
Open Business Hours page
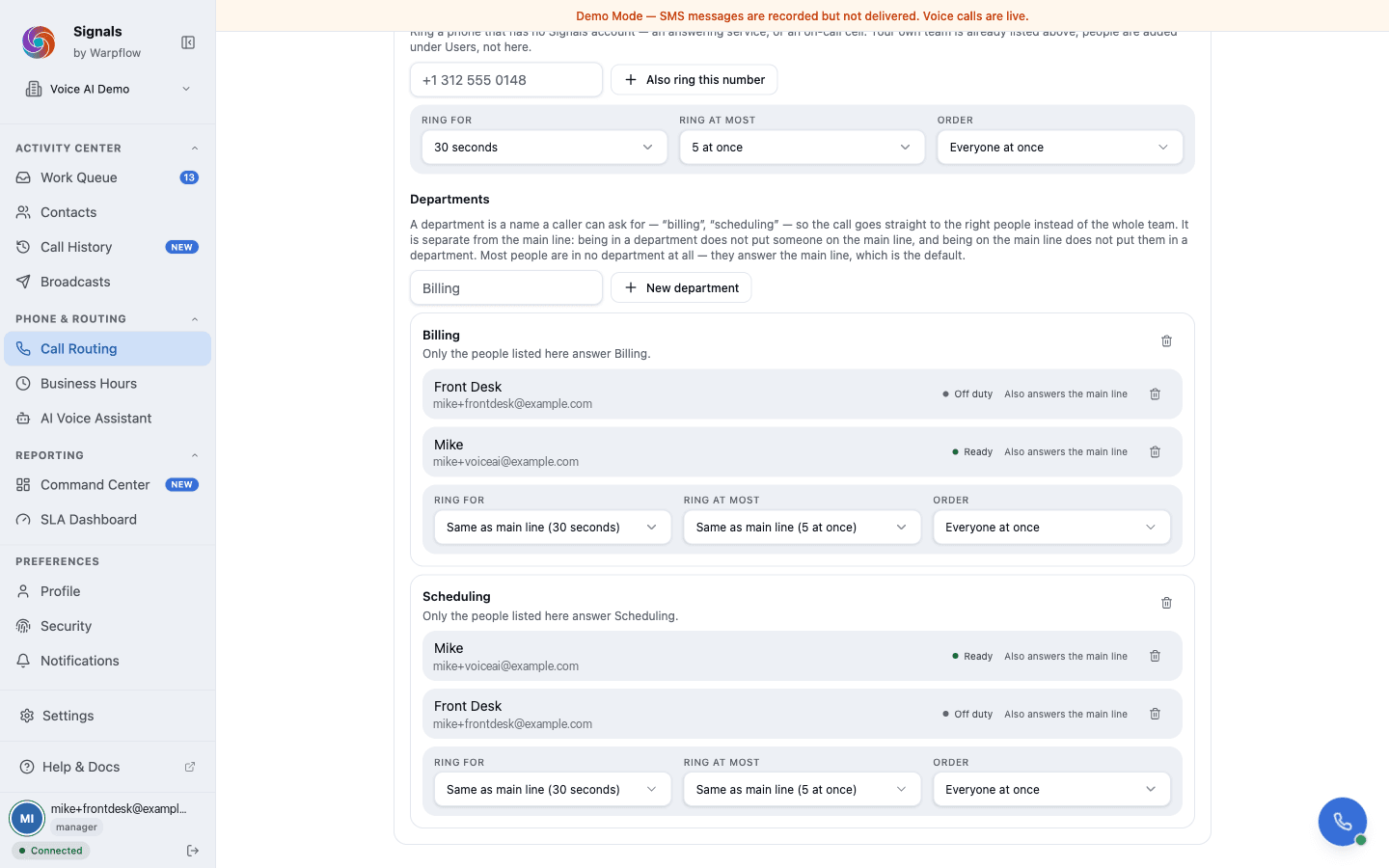click(x=108, y=384)
